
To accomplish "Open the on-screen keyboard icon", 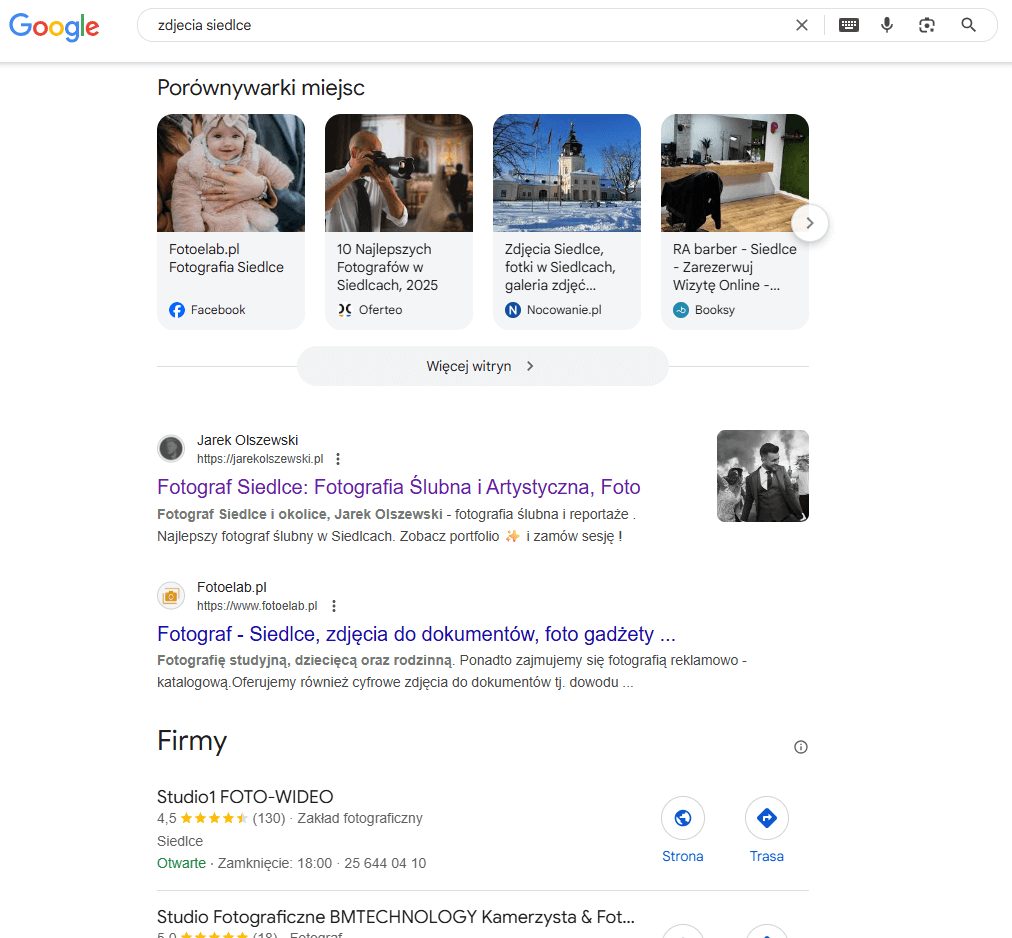I will [849, 25].
